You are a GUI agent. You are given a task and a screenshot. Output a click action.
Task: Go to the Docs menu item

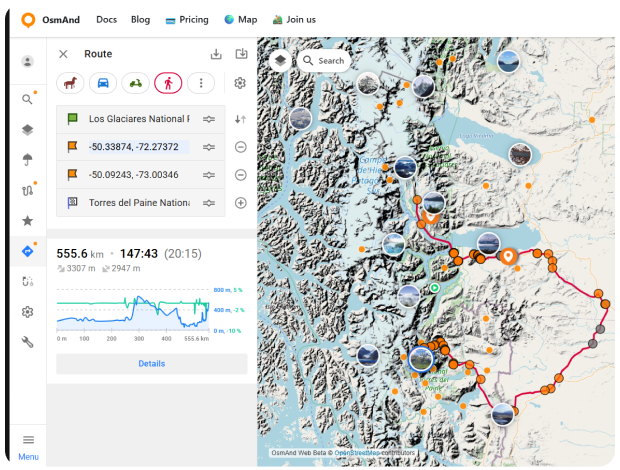click(106, 19)
